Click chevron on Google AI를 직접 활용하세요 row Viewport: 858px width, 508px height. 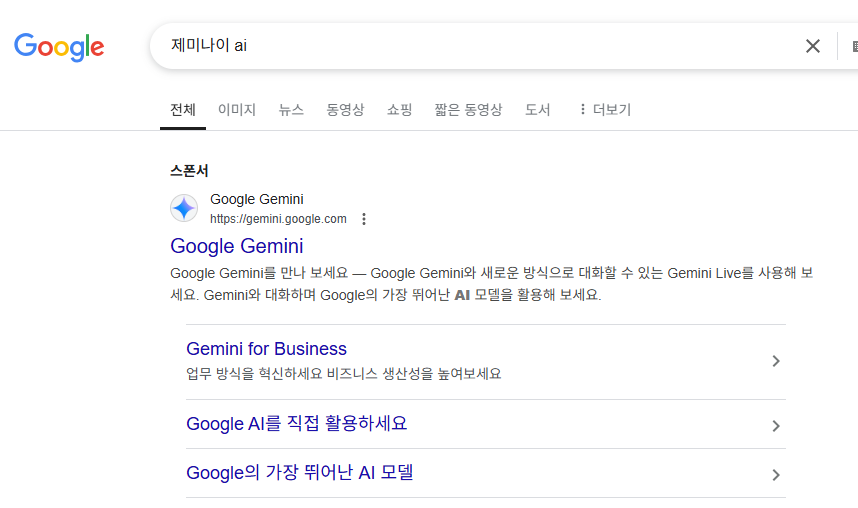pyautogui.click(x=775, y=426)
